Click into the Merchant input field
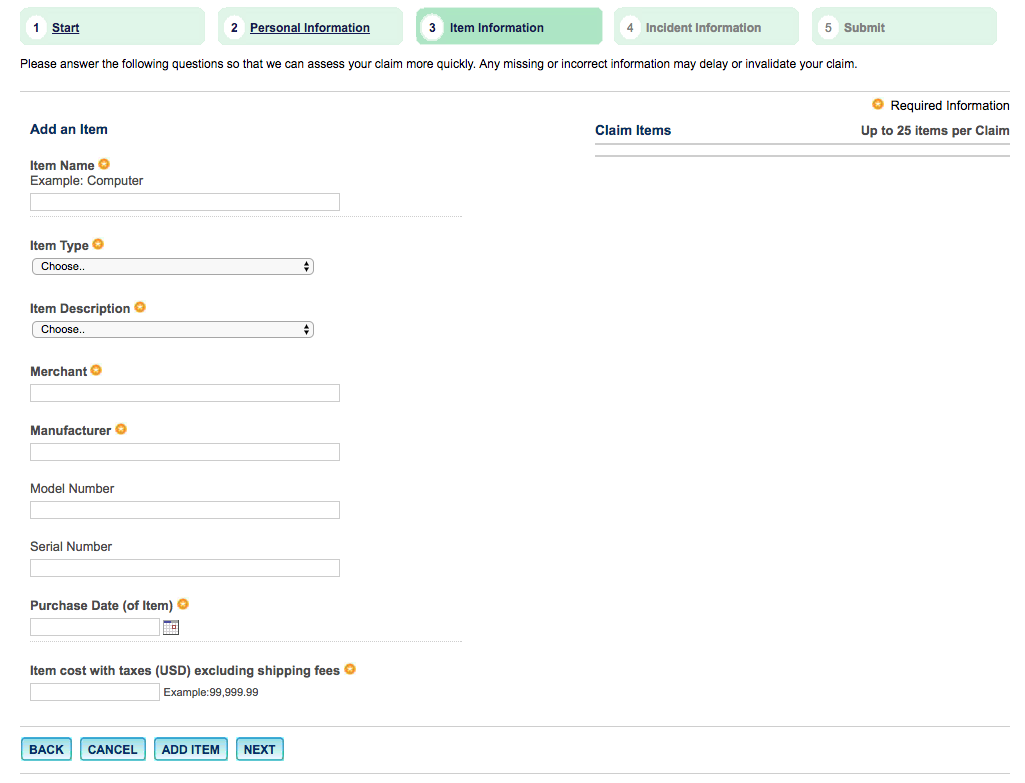Viewport: 1025px width, 783px height. pyautogui.click(x=185, y=393)
